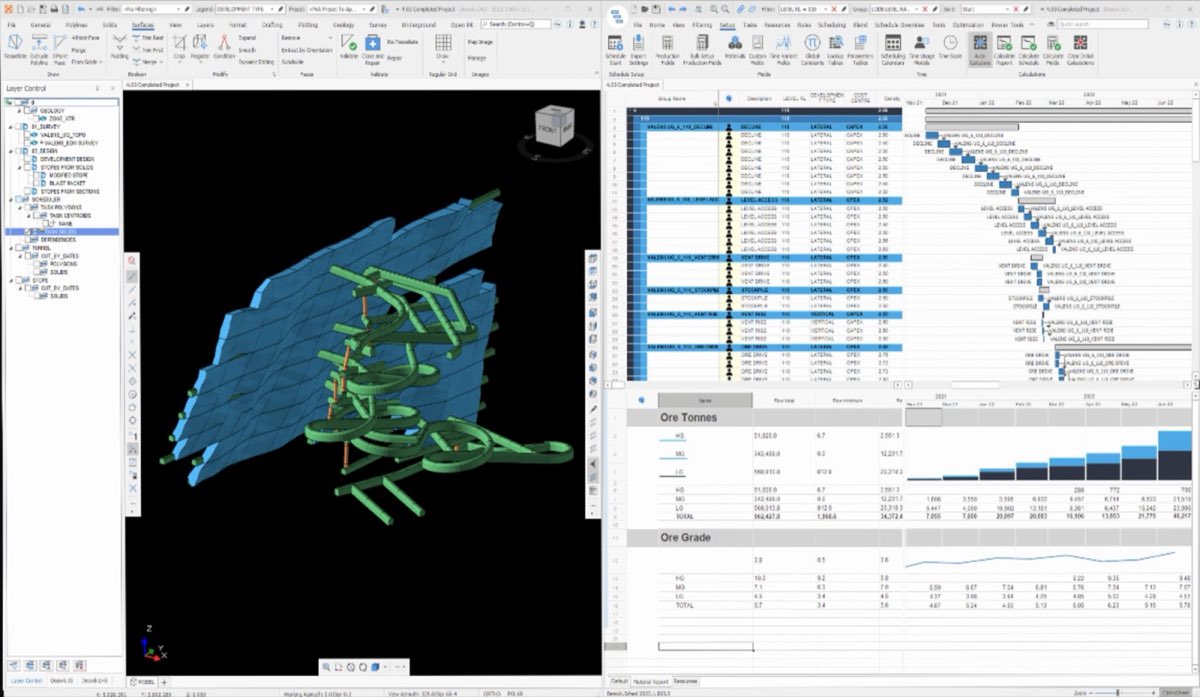
Task: Collapse the 02_DESIGN tree node
Action: pyautogui.click(x=9, y=151)
